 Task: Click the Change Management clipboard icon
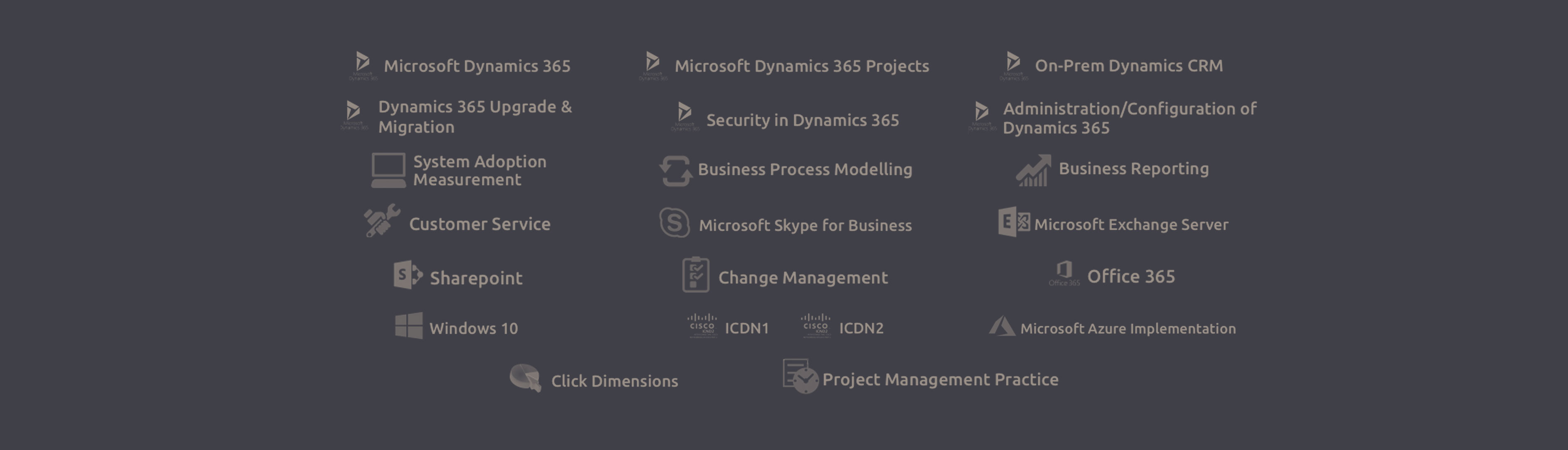coord(696,274)
